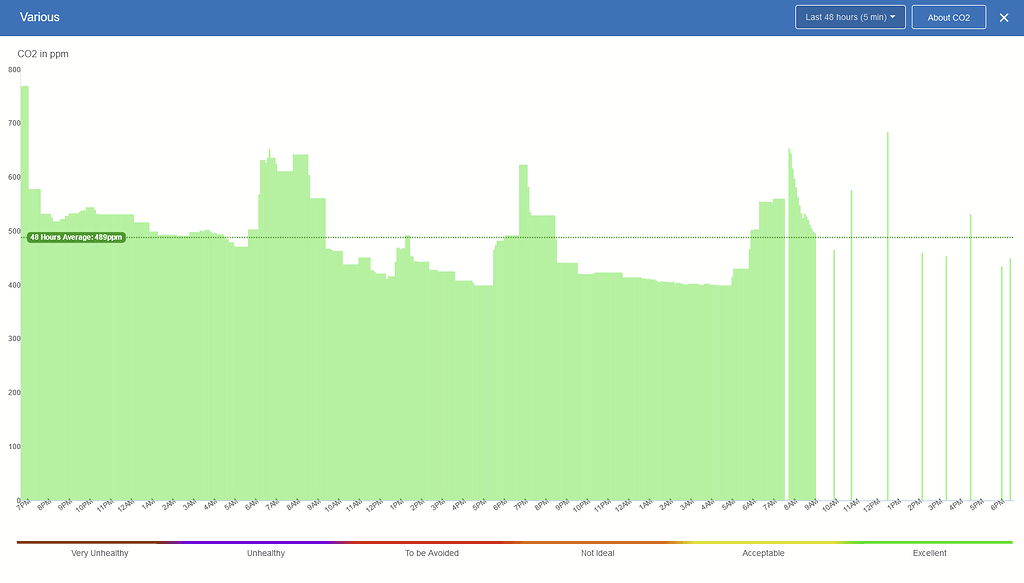Click the To be Avoided legend label
The height and width of the screenshot is (583, 1024).
tap(432, 553)
